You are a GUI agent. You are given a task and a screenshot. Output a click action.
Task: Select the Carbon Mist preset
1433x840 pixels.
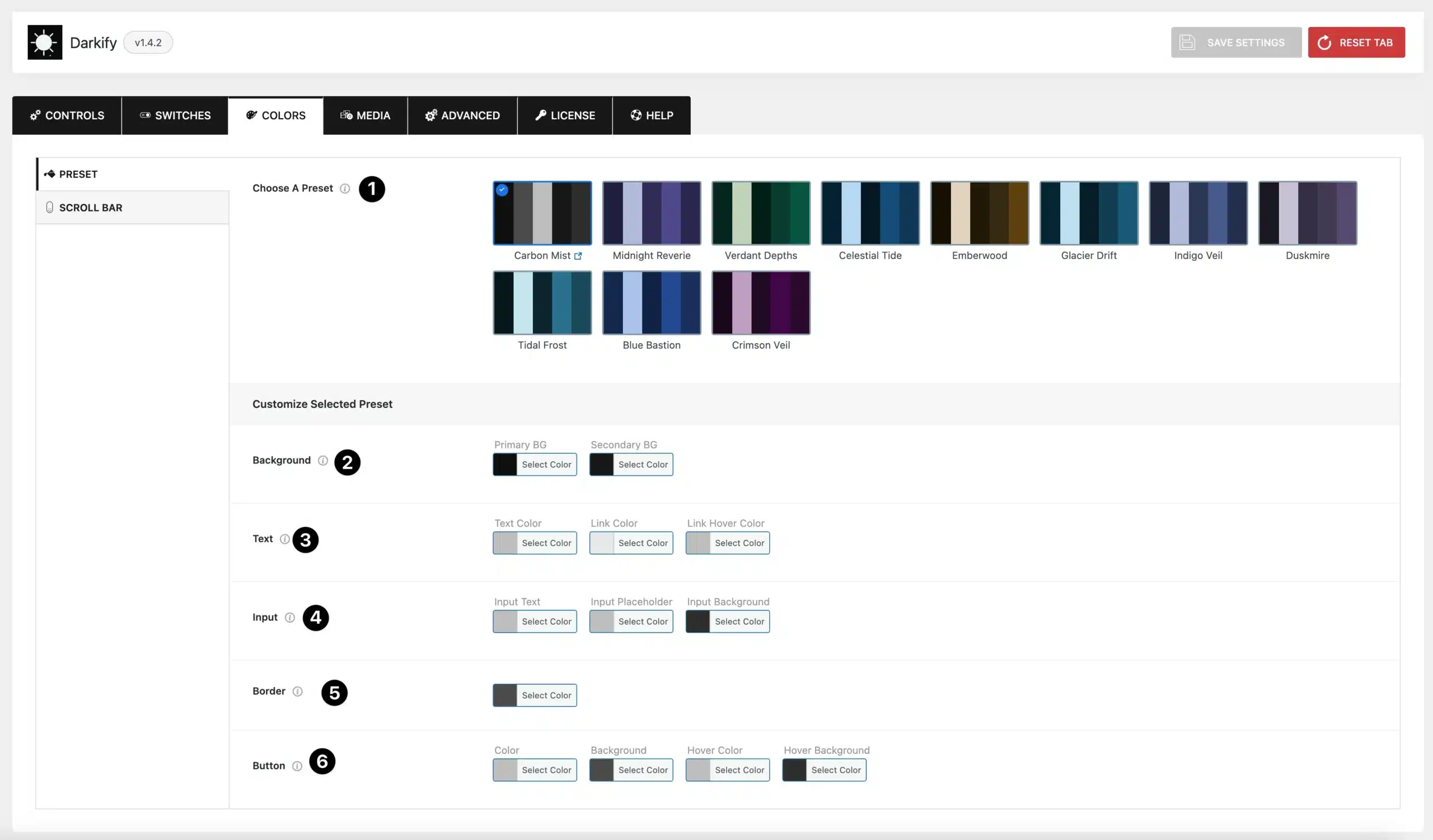542,213
